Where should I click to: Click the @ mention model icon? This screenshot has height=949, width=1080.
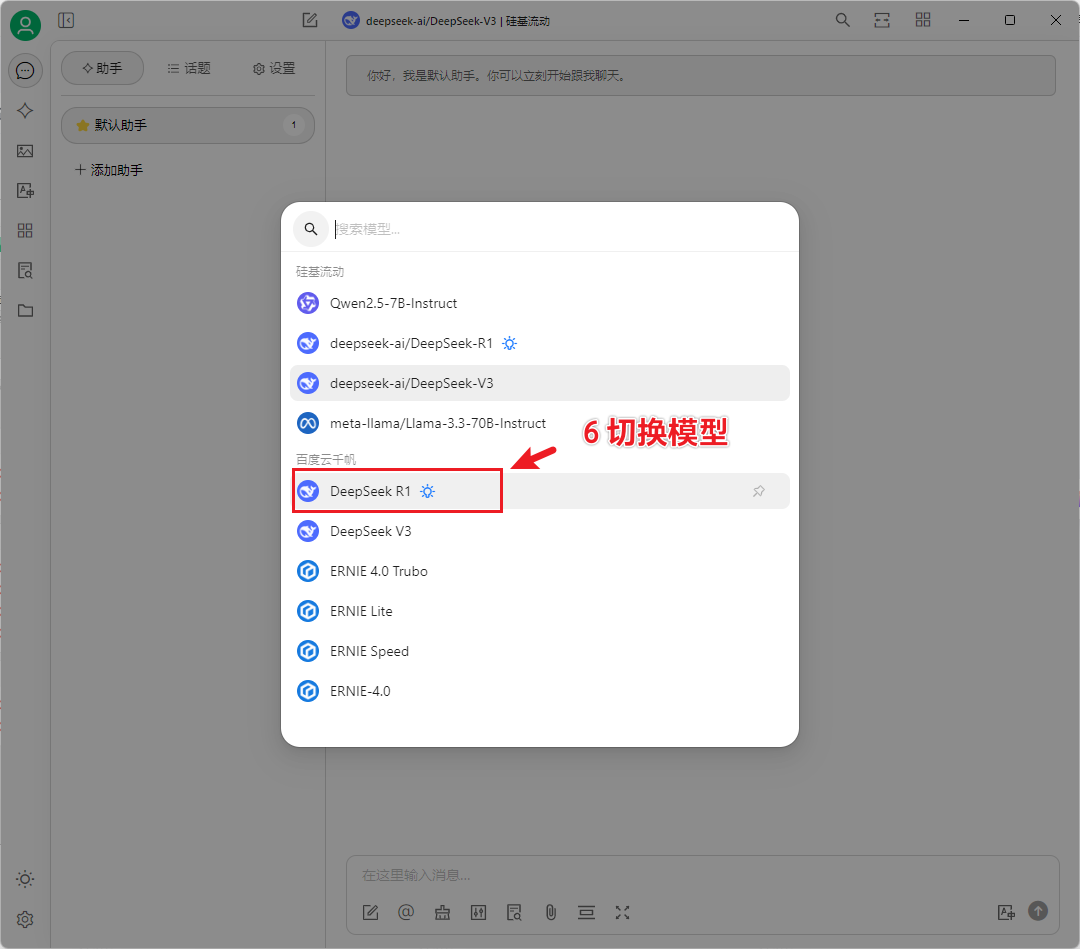(406, 912)
